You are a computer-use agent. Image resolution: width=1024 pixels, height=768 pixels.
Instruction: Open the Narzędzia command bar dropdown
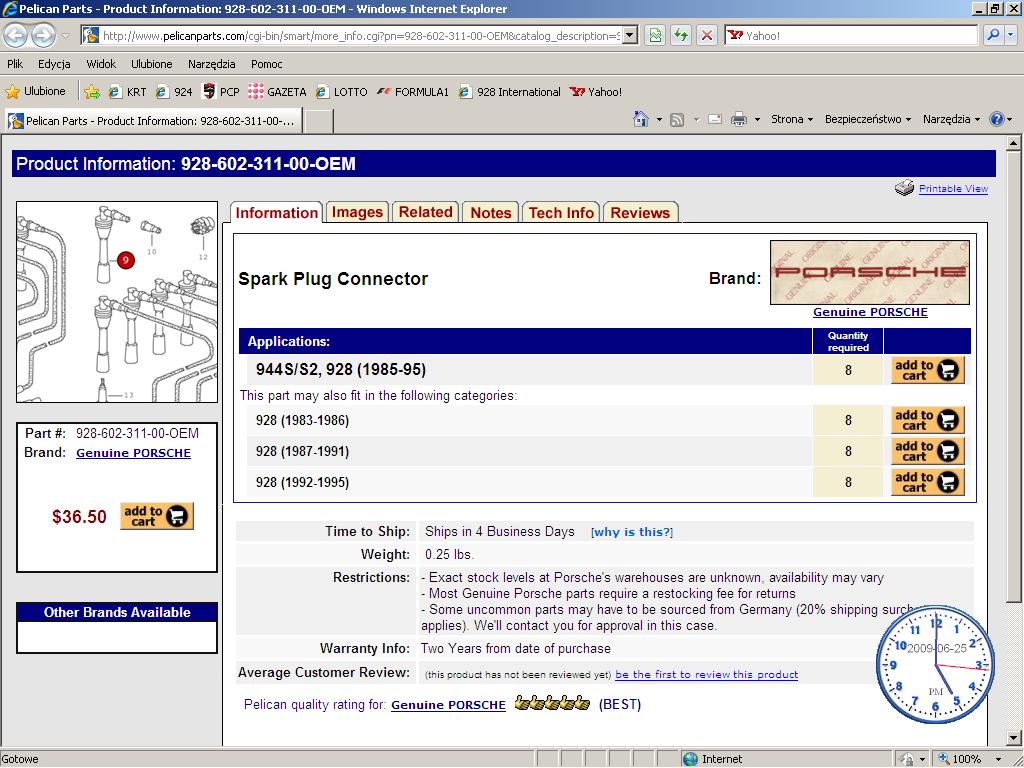(951, 119)
